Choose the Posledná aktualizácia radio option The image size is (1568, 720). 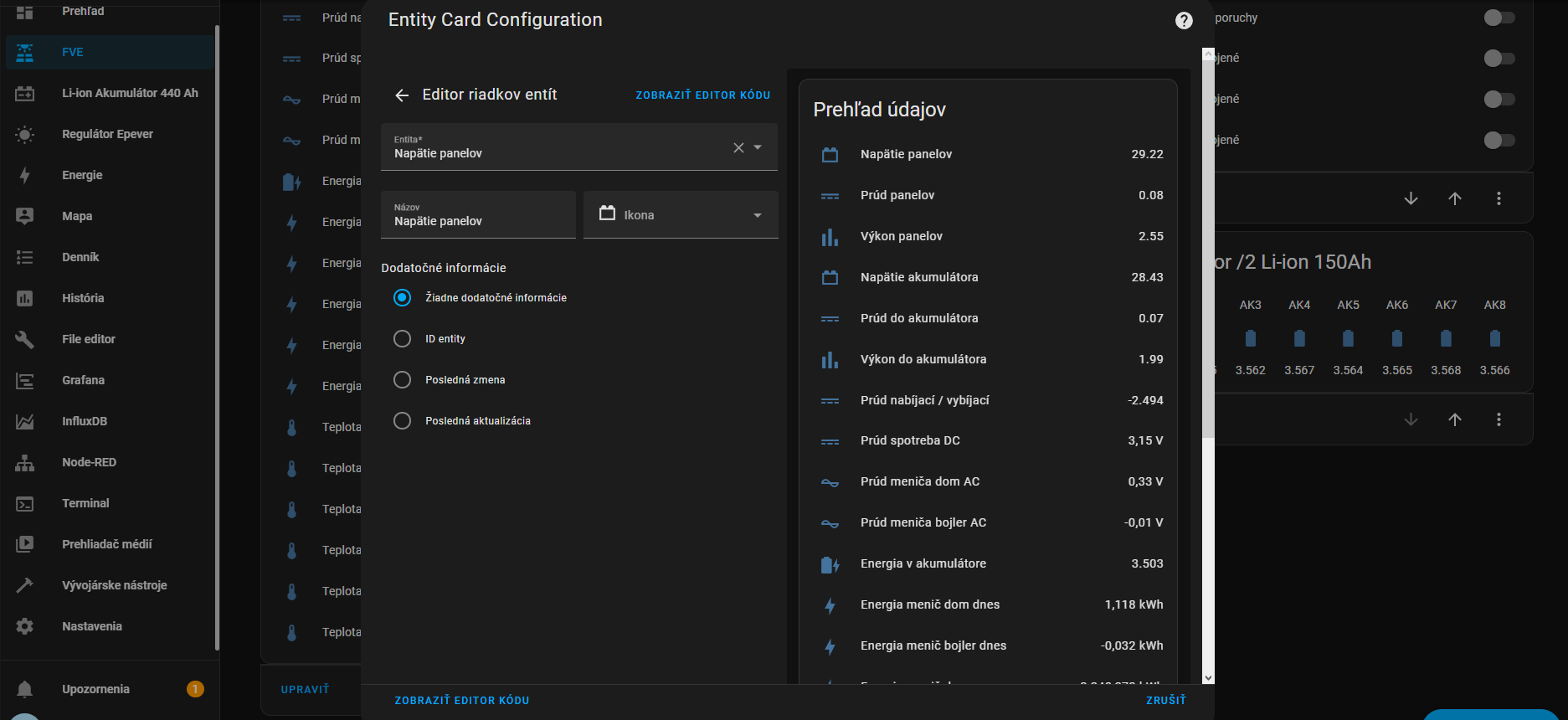403,421
